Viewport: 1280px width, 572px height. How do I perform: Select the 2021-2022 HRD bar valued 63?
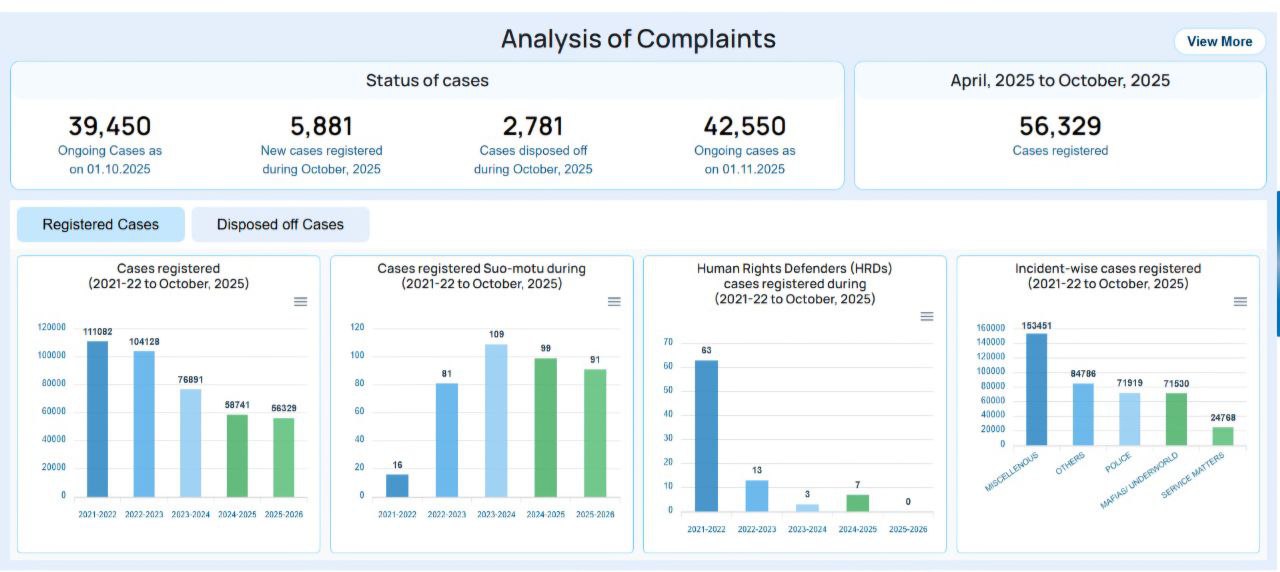click(x=706, y=436)
